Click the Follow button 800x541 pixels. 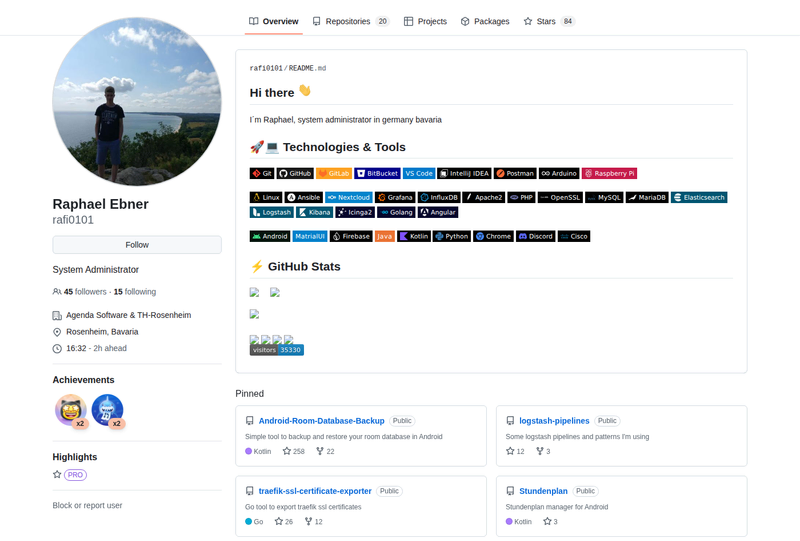point(137,245)
